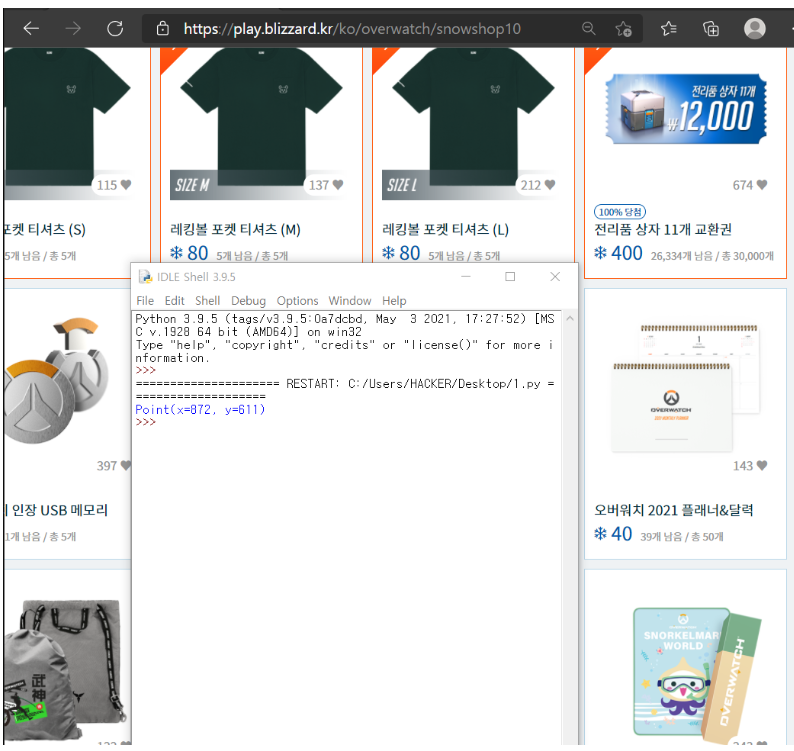Open the Window menu in IDLE Shell
The height and width of the screenshot is (751, 794).
pyautogui.click(x=350, y=301)
